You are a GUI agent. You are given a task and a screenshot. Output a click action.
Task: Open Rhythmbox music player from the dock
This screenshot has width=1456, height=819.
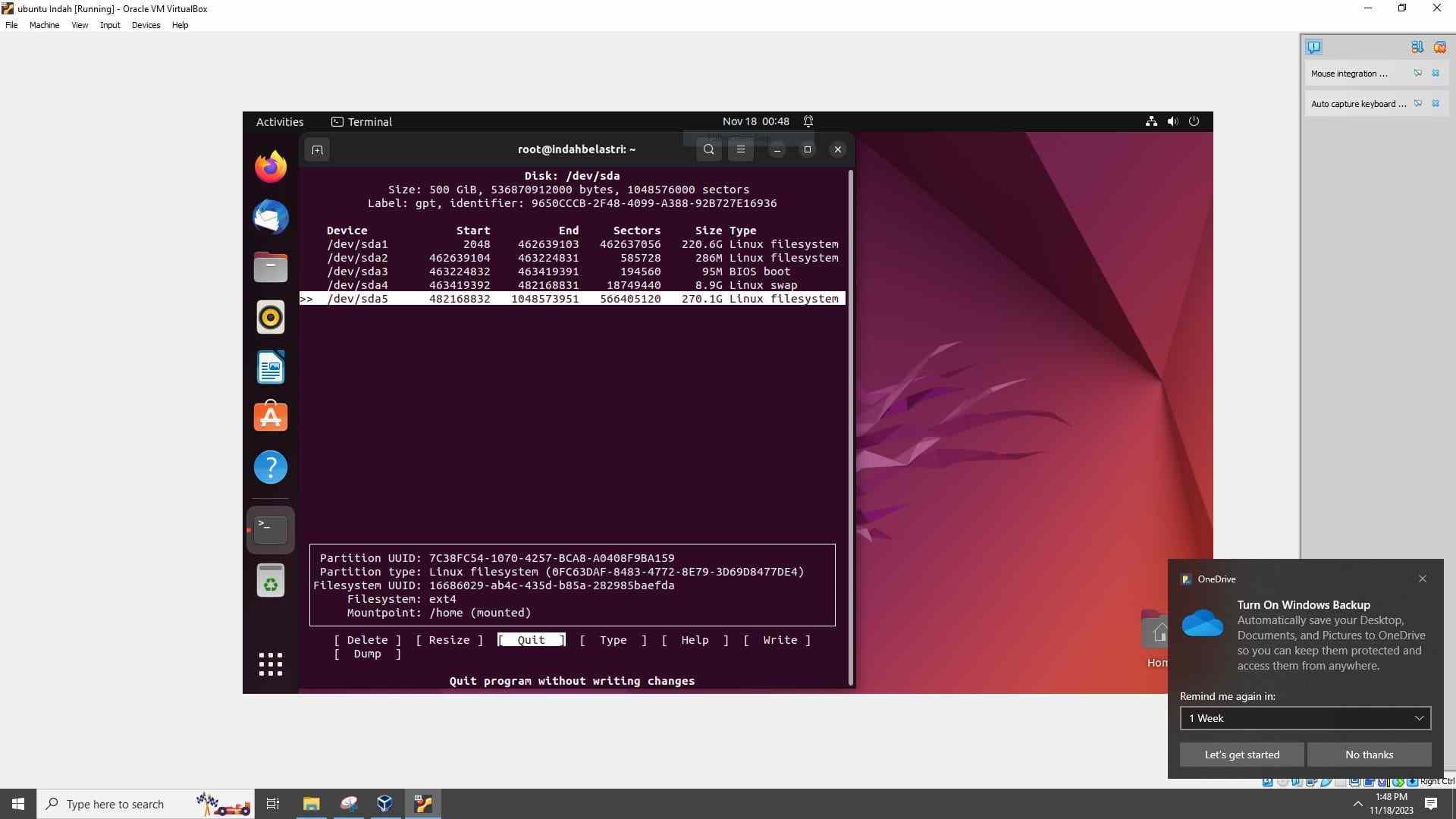[x=271, y=317]
